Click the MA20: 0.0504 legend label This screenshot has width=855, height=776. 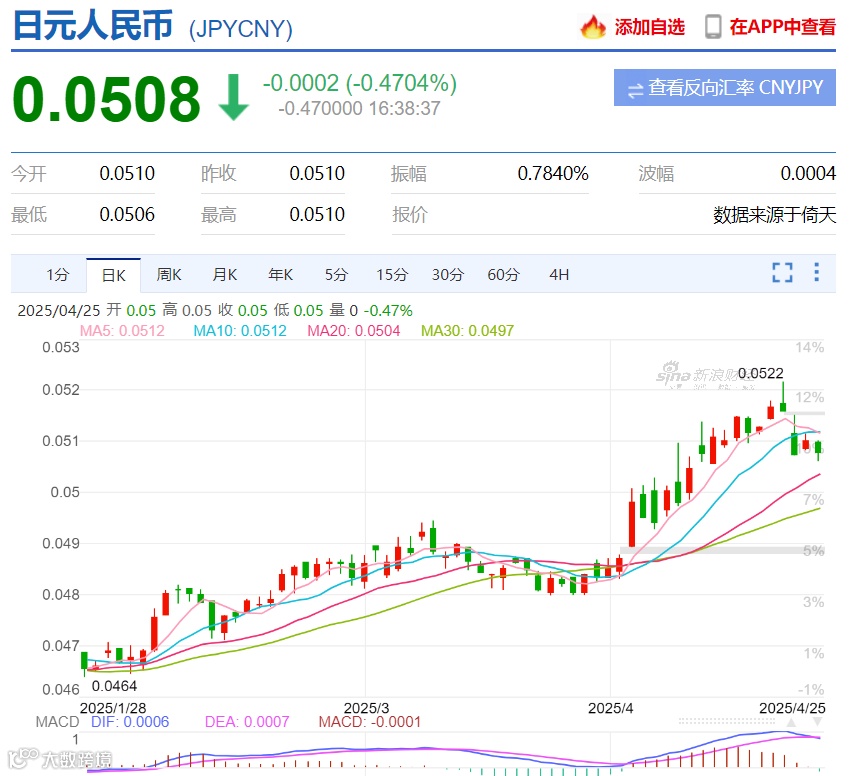pyautogui.click(x=353, y=330)
